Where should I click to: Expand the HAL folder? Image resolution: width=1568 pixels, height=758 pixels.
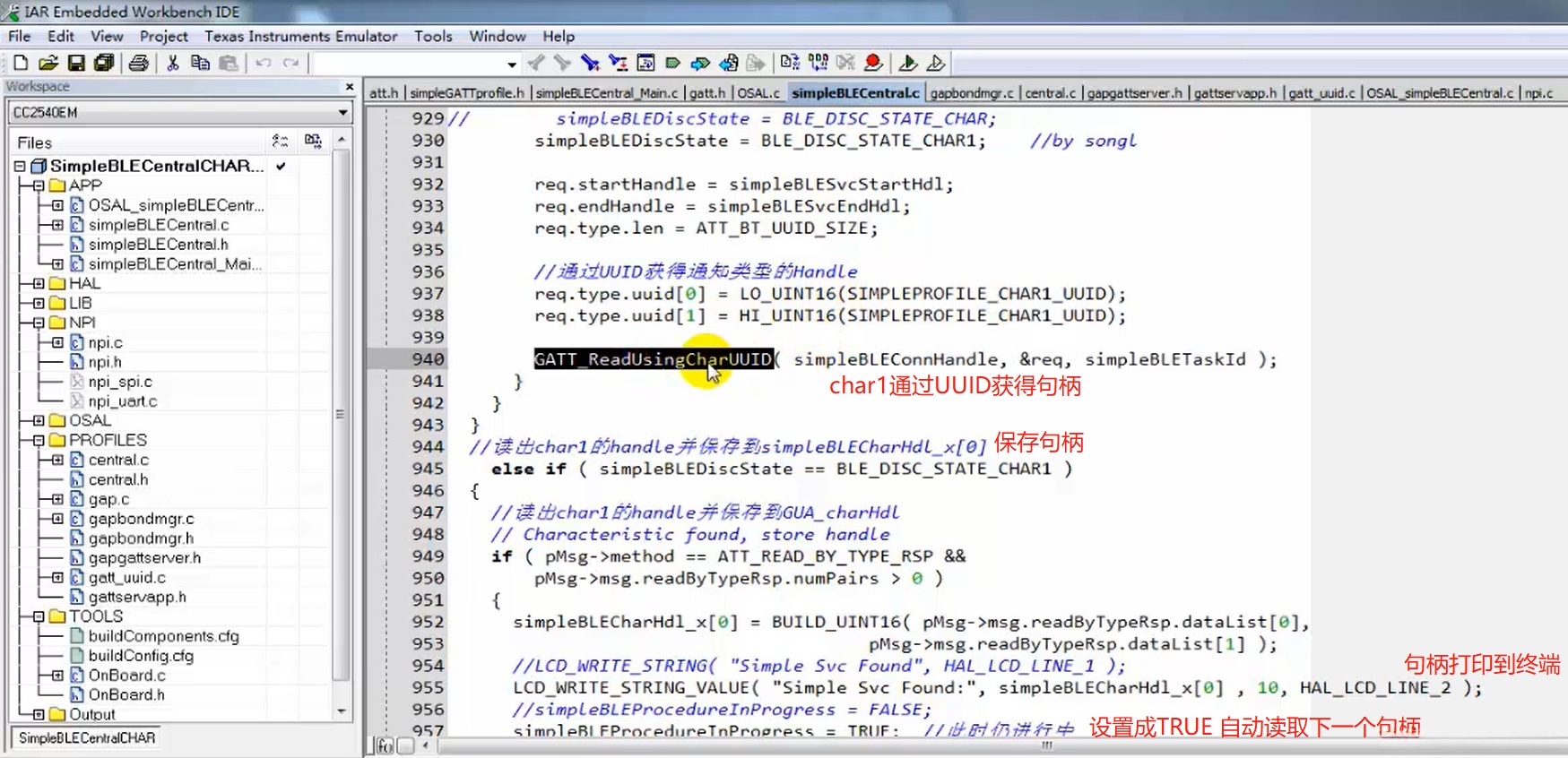pos(39,283)
